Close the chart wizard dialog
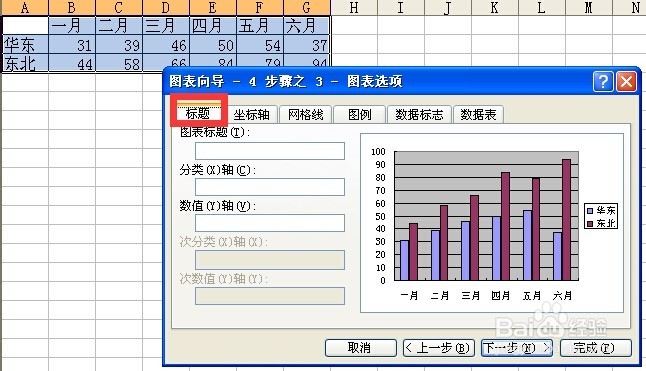 626,82
